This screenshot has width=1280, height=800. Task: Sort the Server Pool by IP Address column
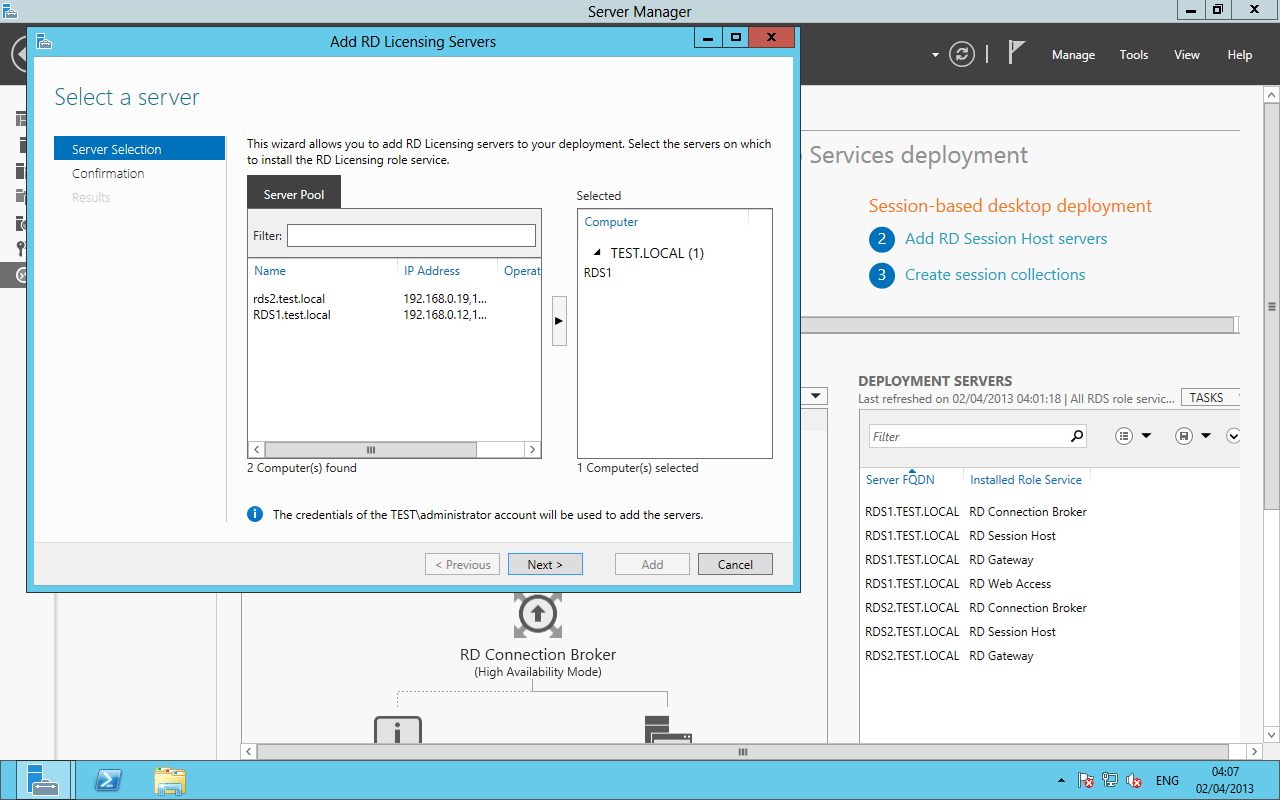coord(432,271)
